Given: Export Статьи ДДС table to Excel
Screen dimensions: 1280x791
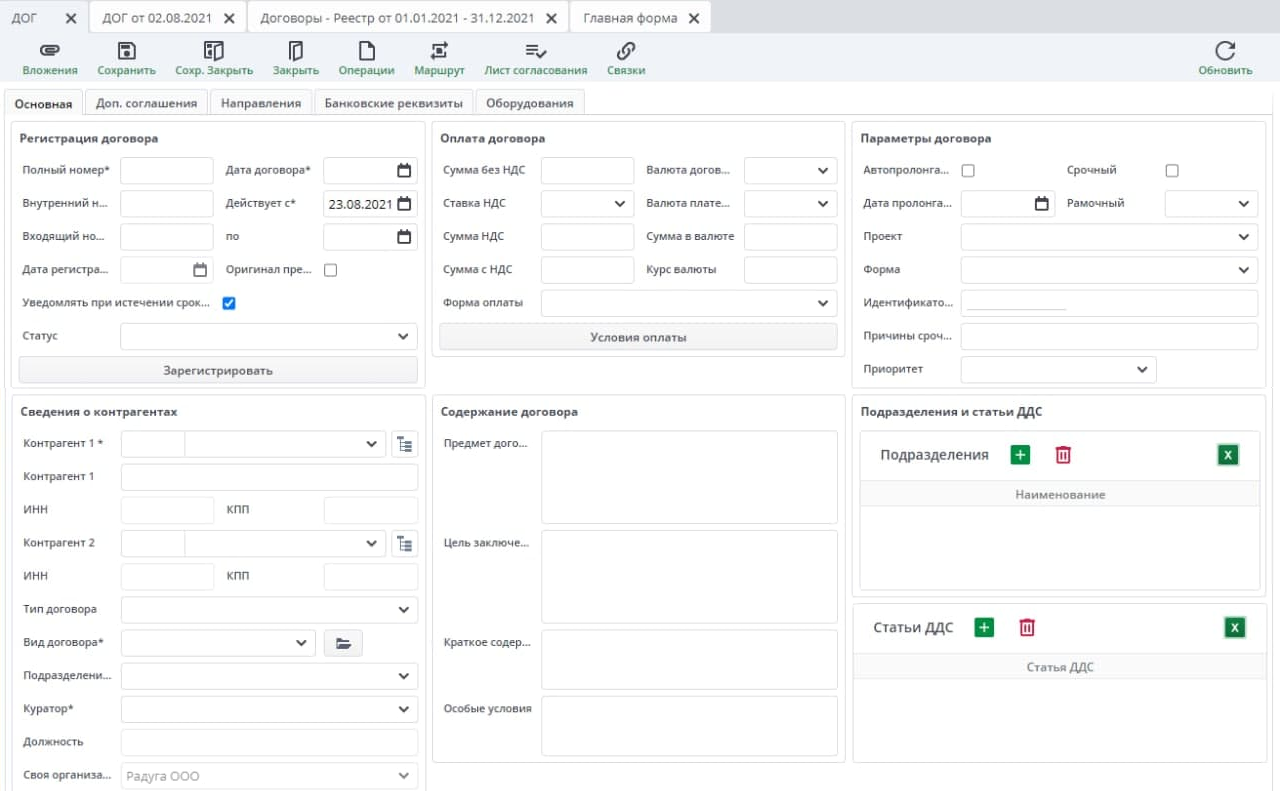Looking at the screenshot, I should (x=1235, y=628).
